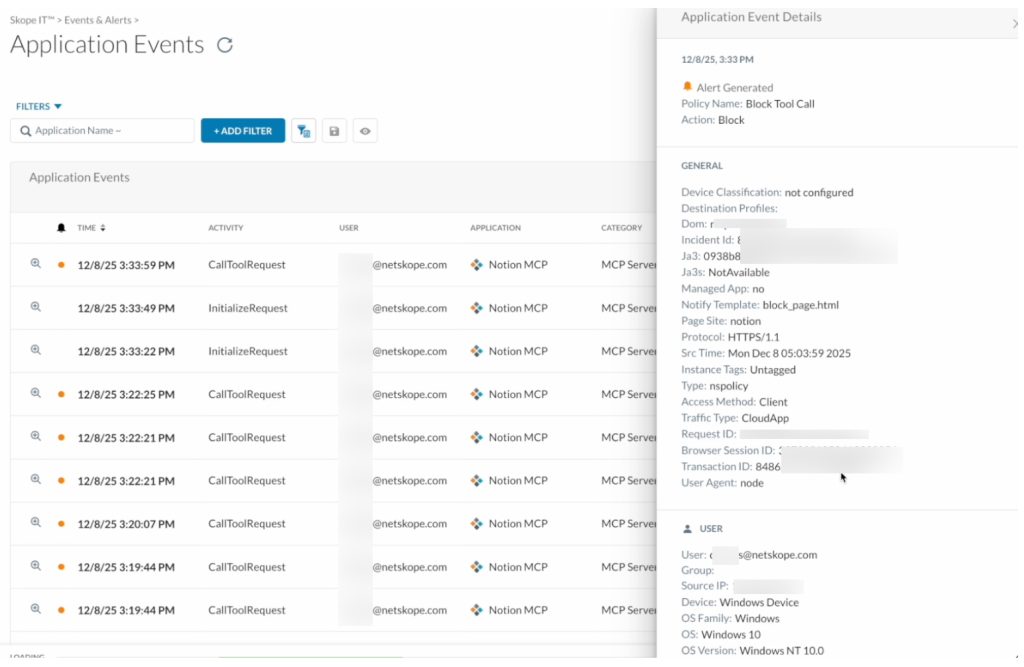Image resolution: width=1024 pixels, height=667 pixels.
Task: Click CallToolRequest in the 3:33:59 PM row
Action: (247, 265)
